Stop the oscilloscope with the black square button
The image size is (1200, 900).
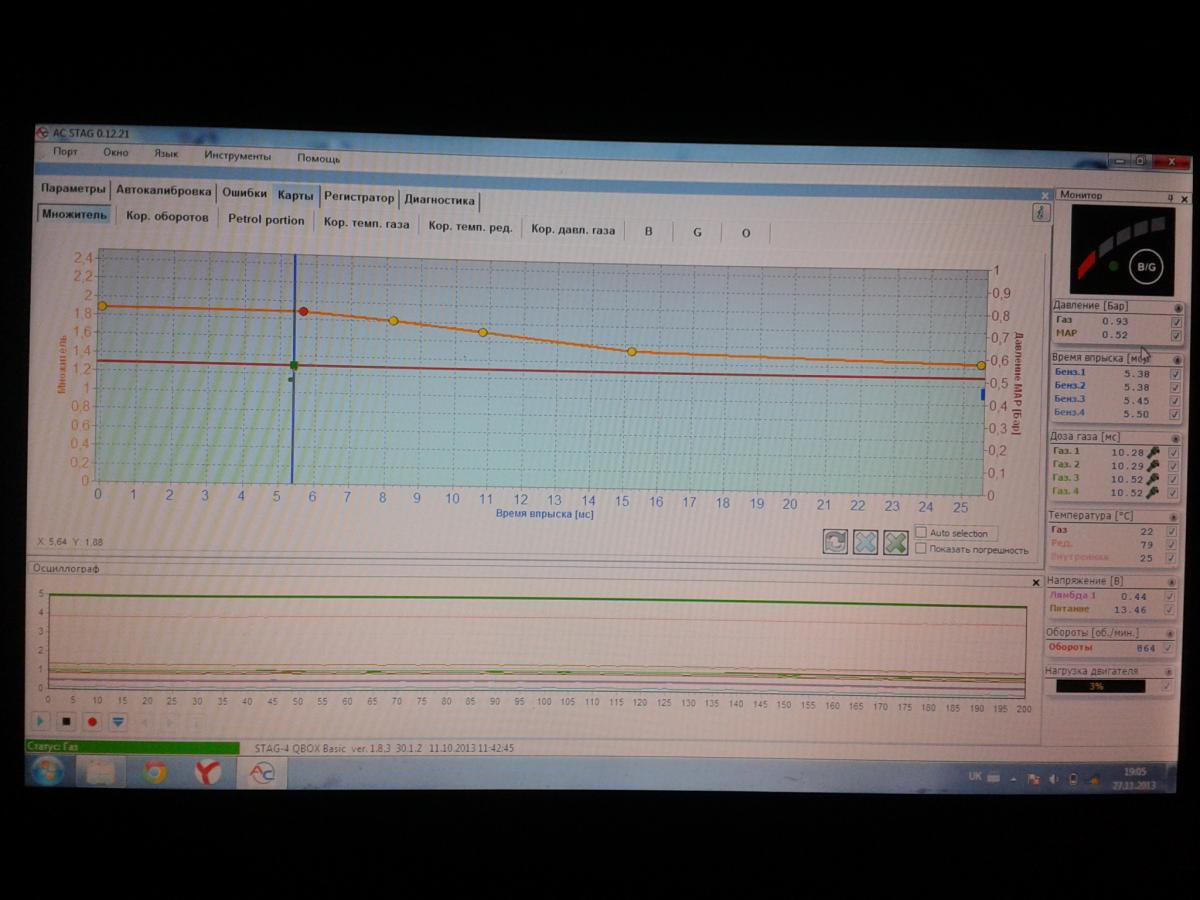coord(67,720)
